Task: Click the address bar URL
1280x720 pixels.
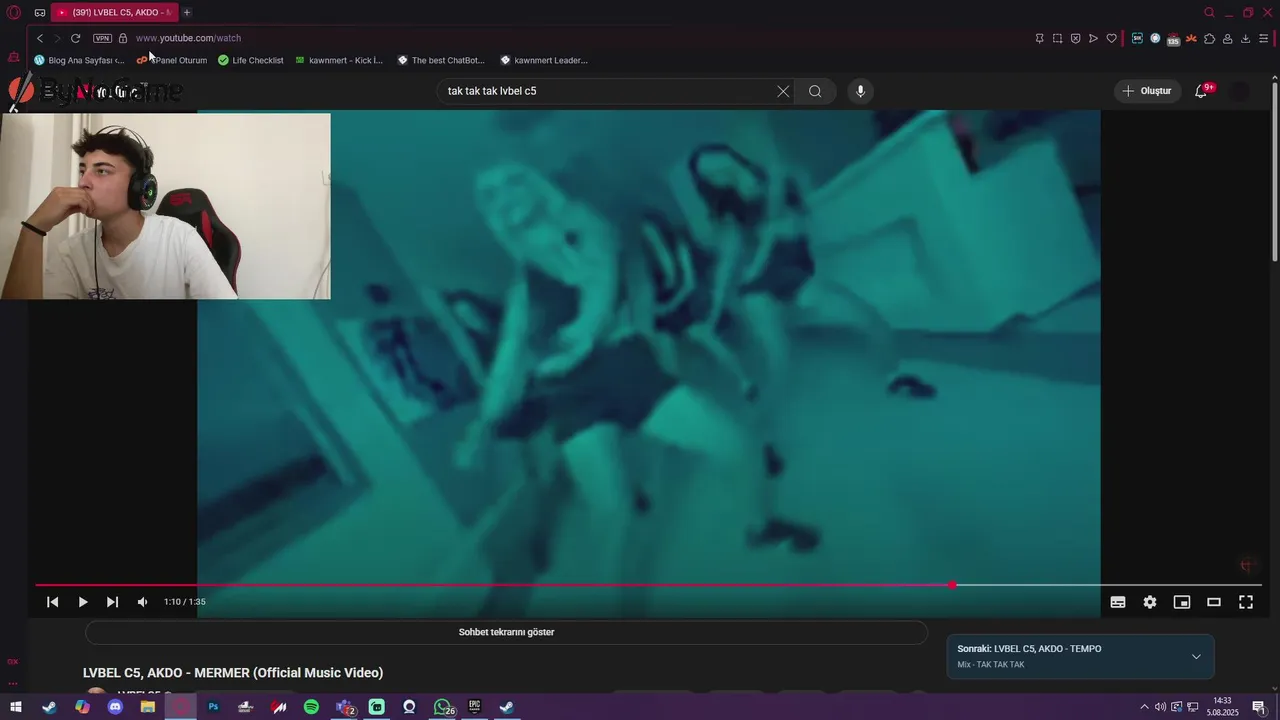Action: point(188,38)
